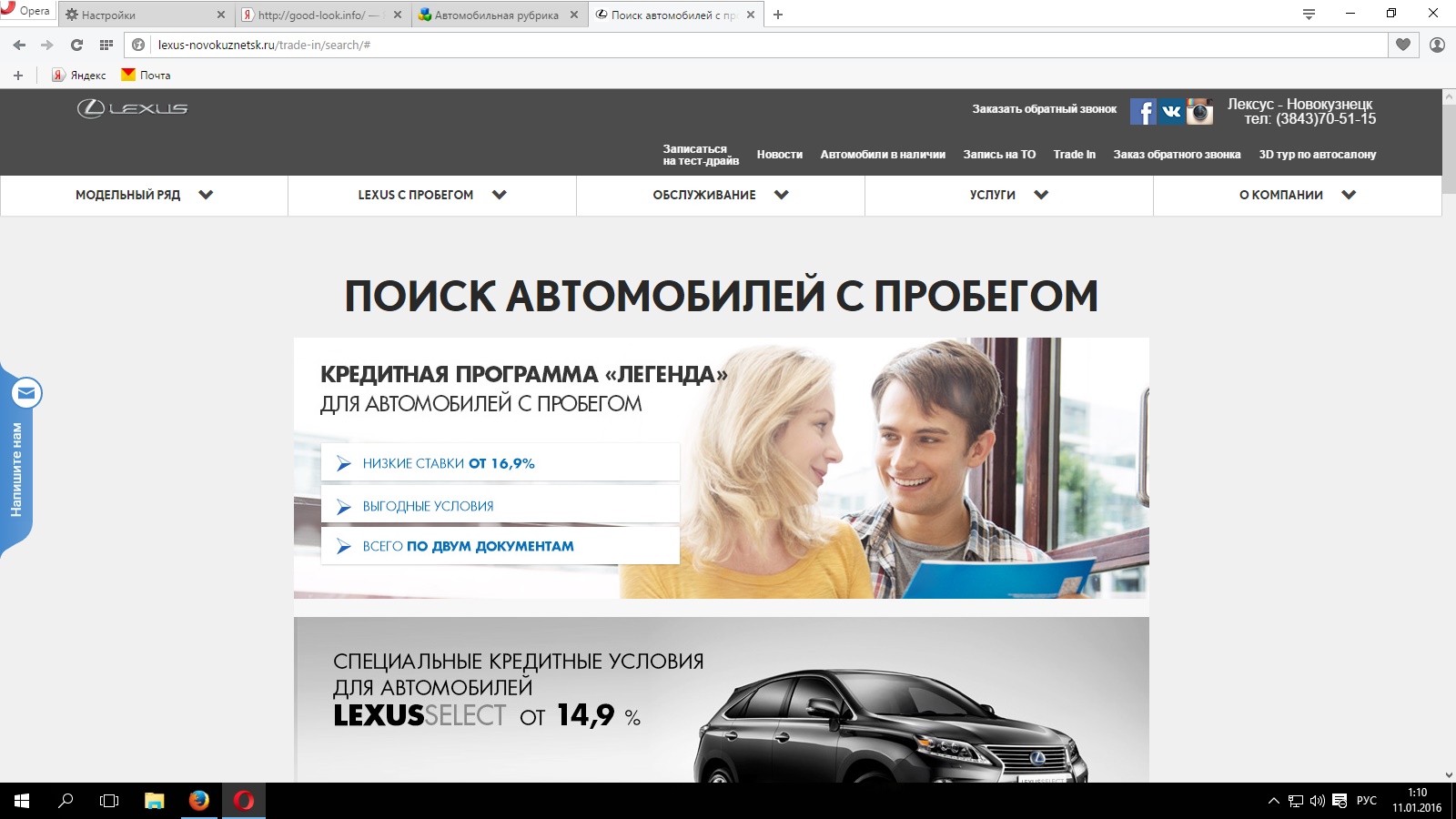Open Автомобили в наличии link
Screen dimensions: 1456x819
(x=883, y=155)
